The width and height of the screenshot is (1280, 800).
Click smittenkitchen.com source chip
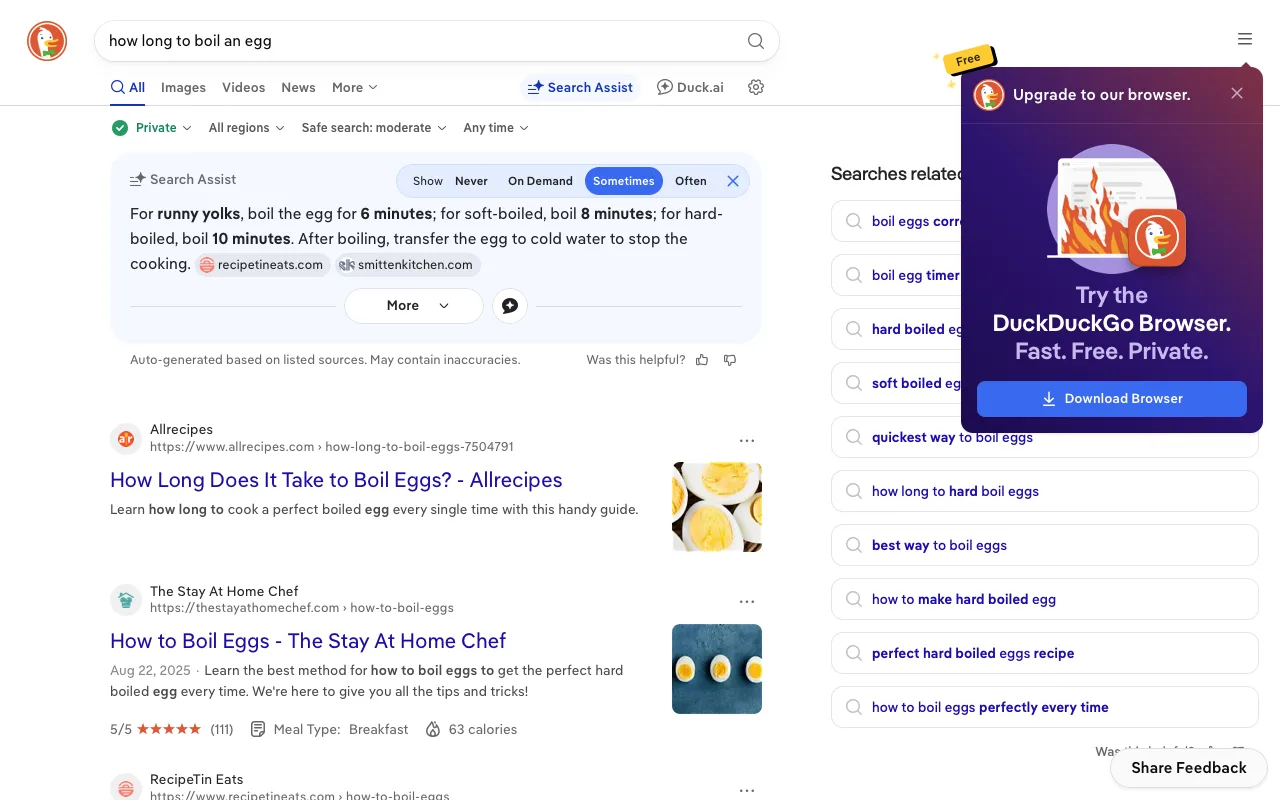(408, 265)
